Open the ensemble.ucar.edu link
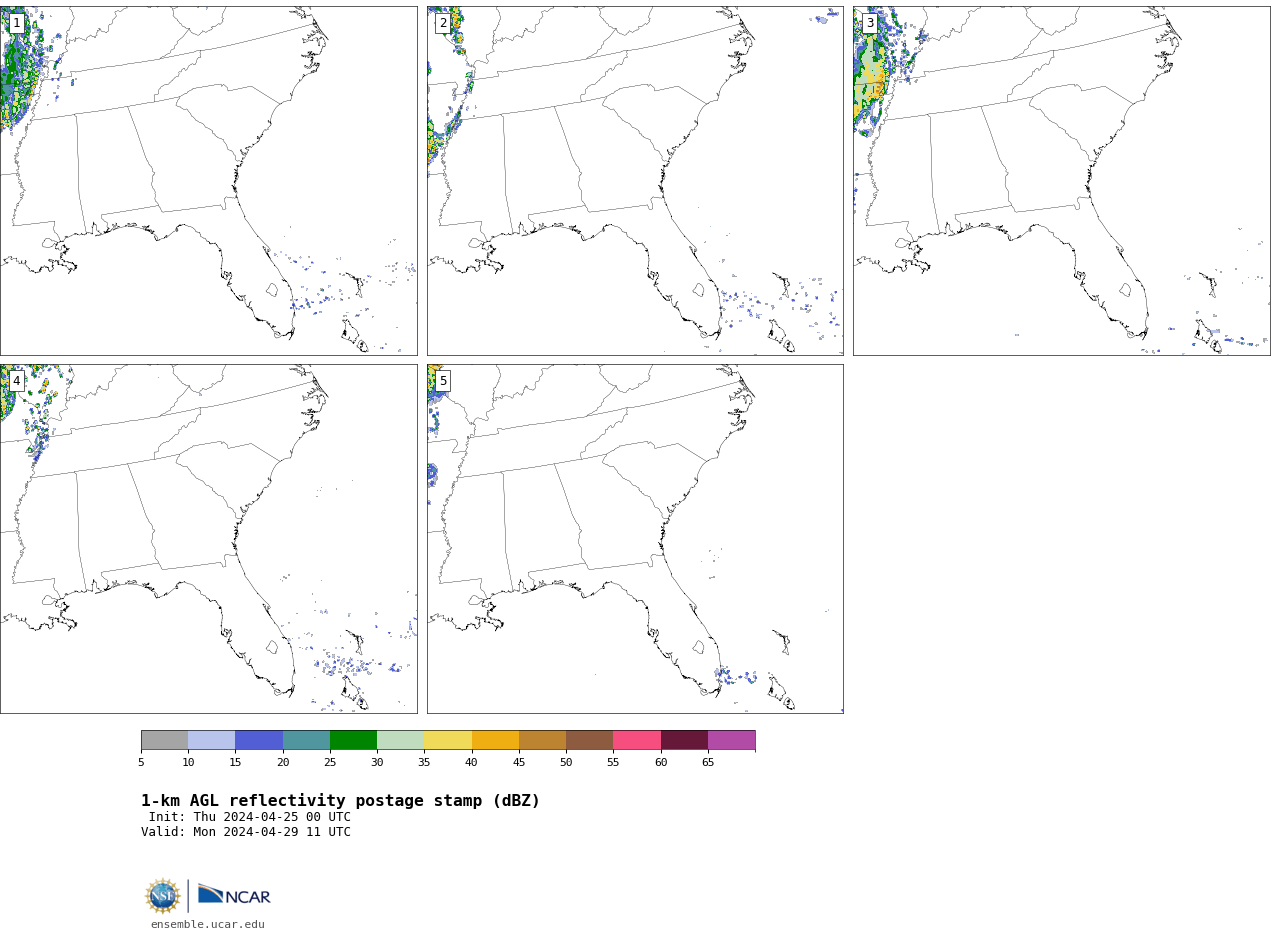Viewport: 1280px width, 936px height. click(x=208, y=925)
